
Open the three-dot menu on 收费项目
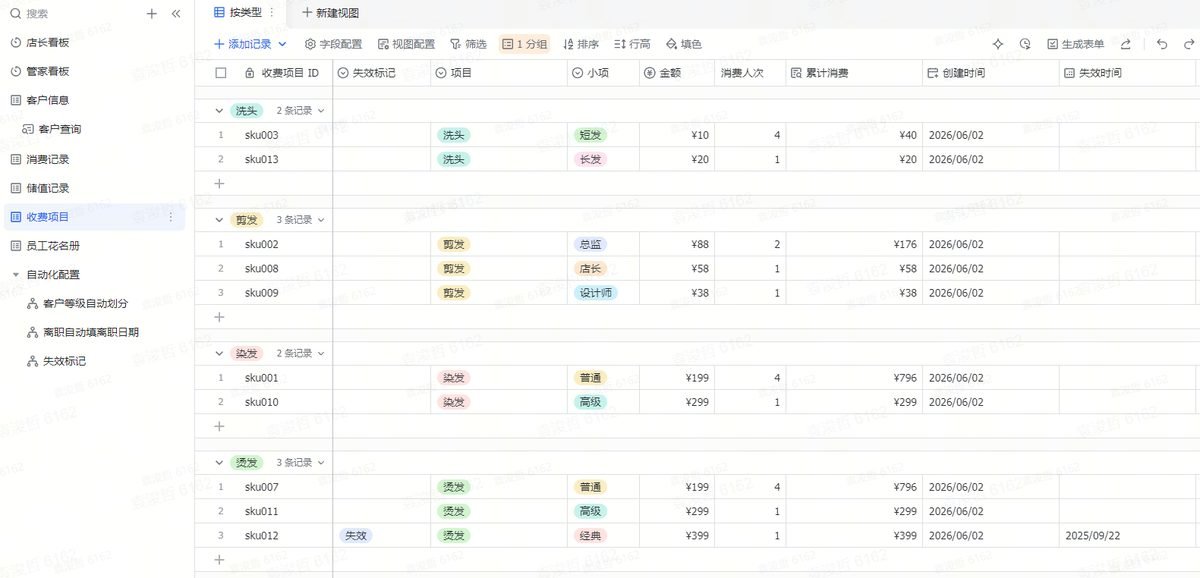pos(170,217)
